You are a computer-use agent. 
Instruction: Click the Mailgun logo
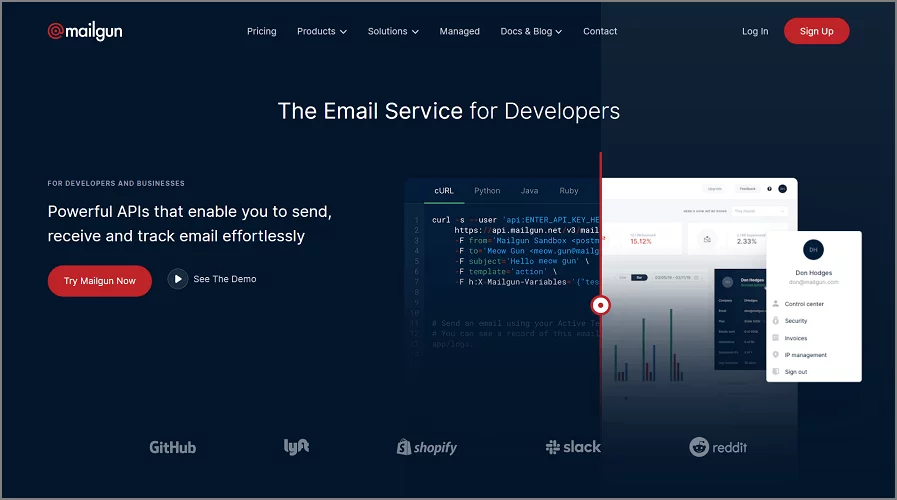point(85,31)
